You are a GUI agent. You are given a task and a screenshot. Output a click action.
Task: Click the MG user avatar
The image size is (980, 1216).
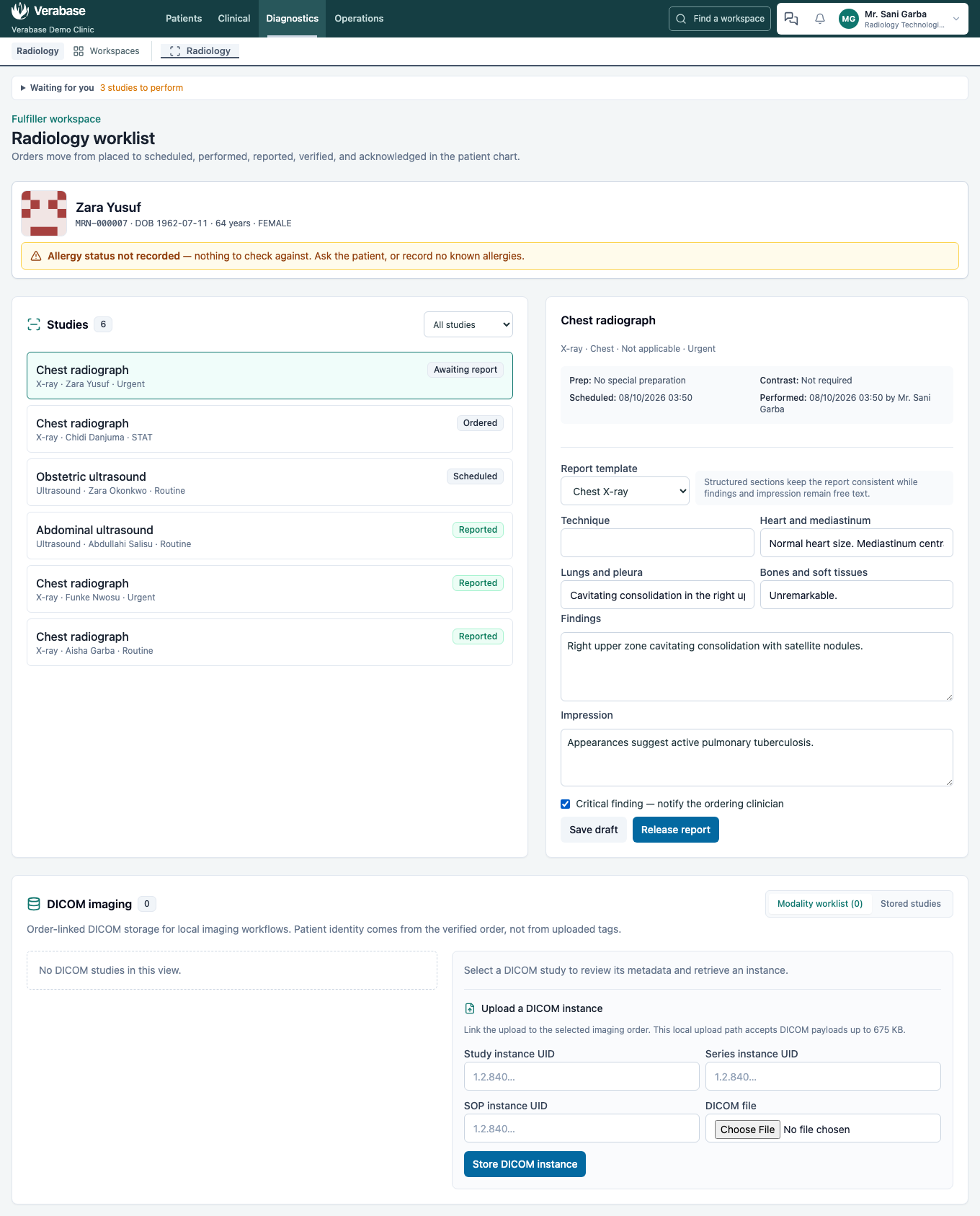[849, 19]
